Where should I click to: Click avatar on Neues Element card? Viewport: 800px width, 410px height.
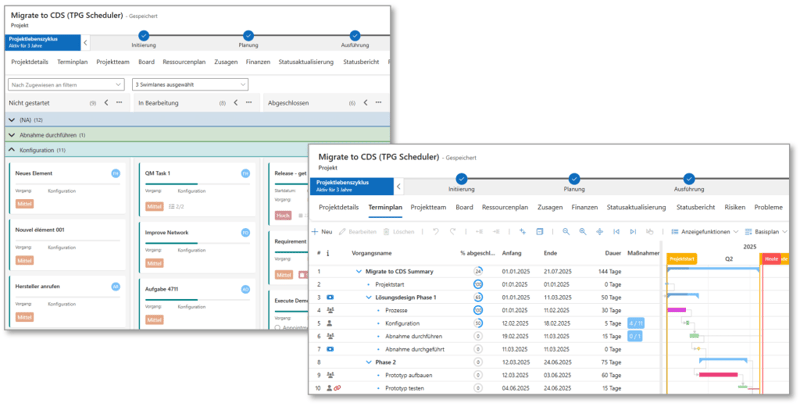[x=116, y=173]
